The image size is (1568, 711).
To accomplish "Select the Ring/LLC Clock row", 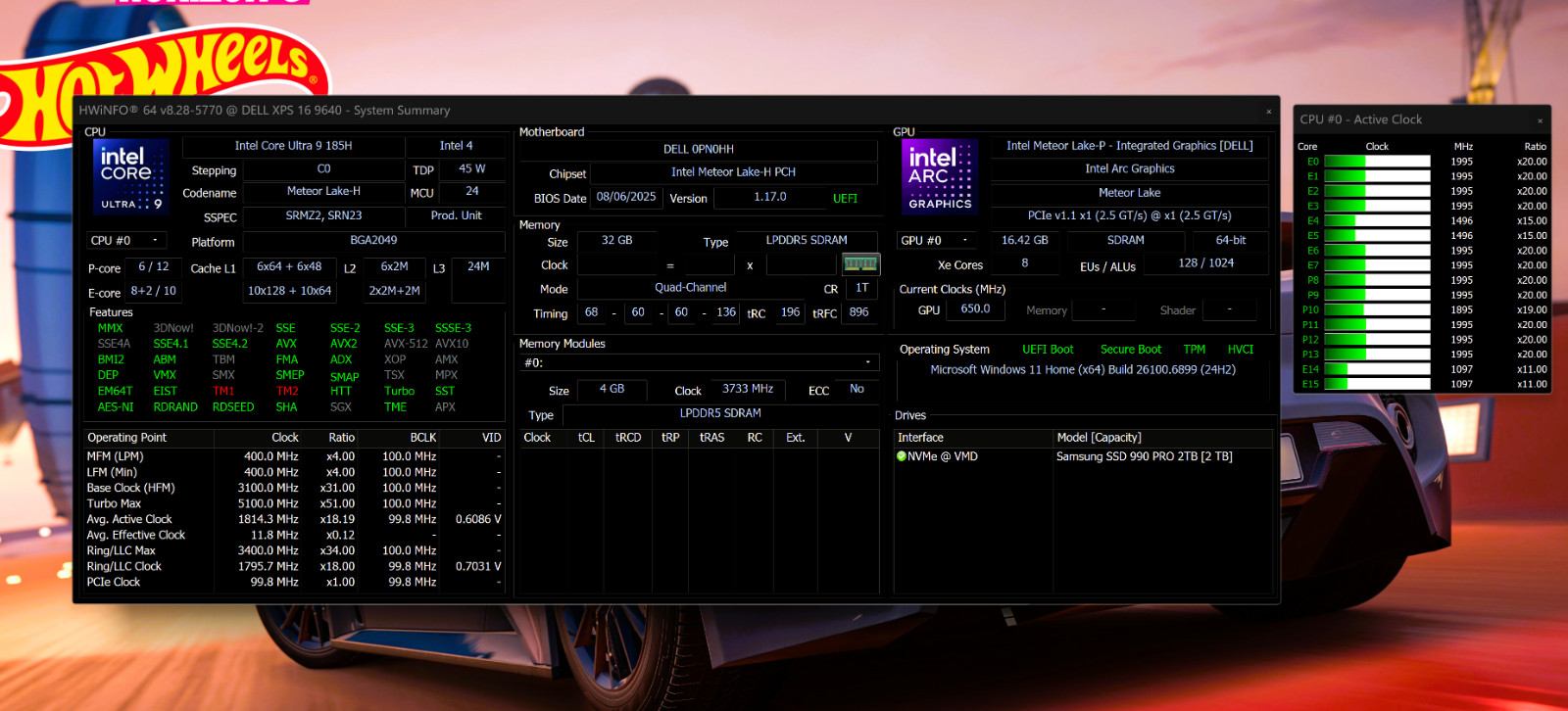I will click(294, 566).
